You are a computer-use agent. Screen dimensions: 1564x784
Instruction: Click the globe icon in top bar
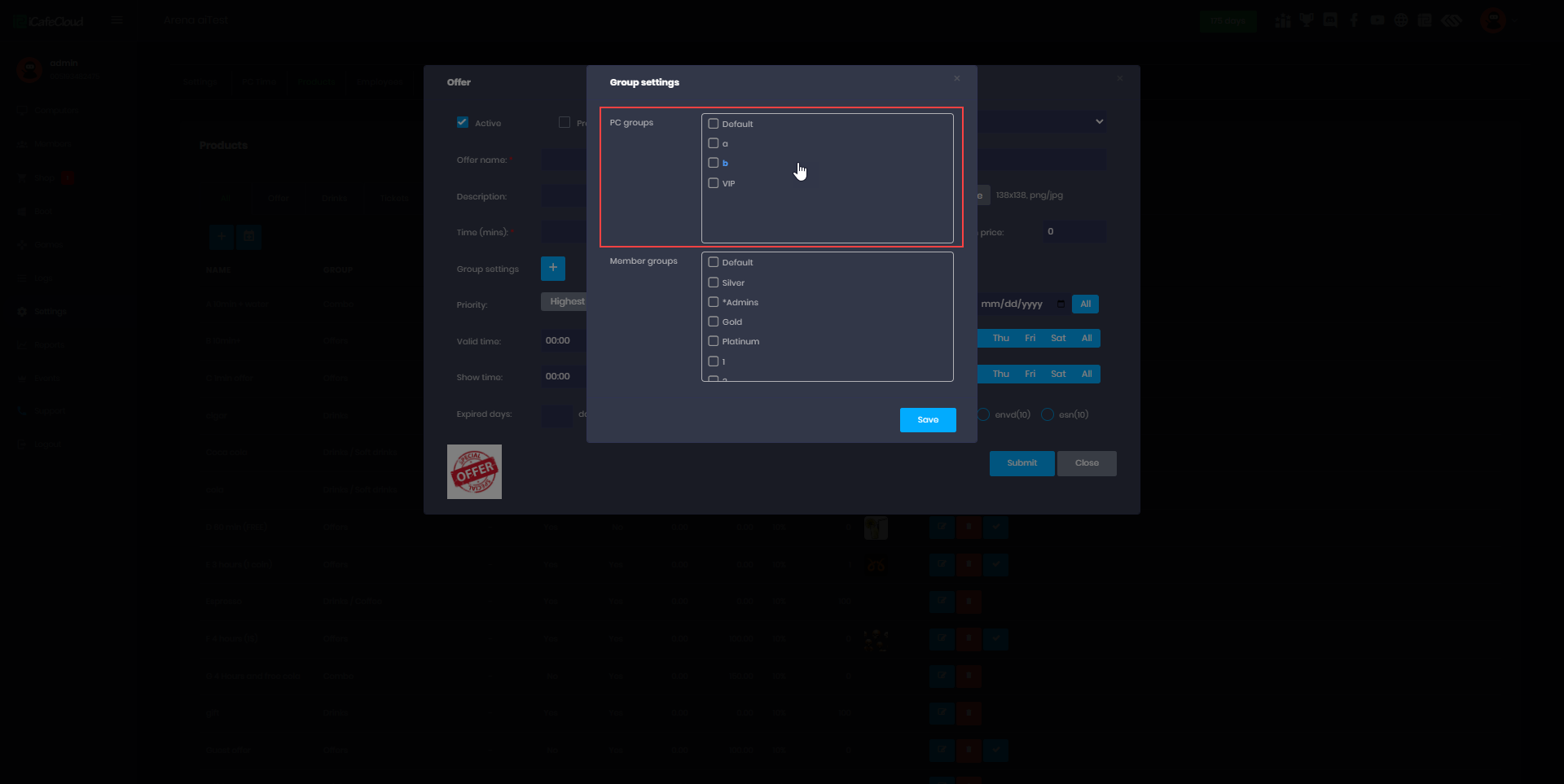1401,20
